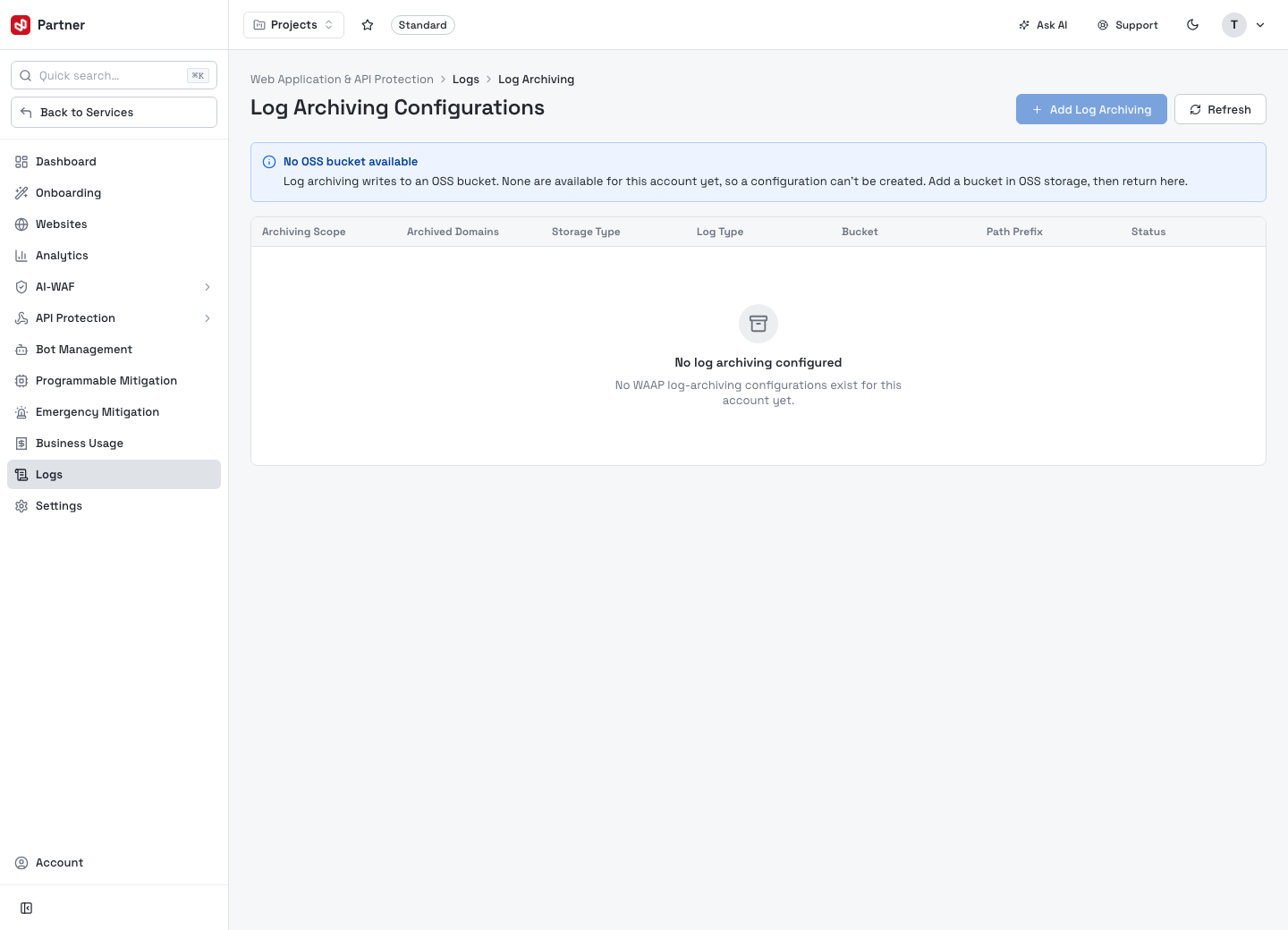The height and width of the screenshot is (930, 1288).
Task: Toggle dark mode moon icon
Action: pos(1192,25)
